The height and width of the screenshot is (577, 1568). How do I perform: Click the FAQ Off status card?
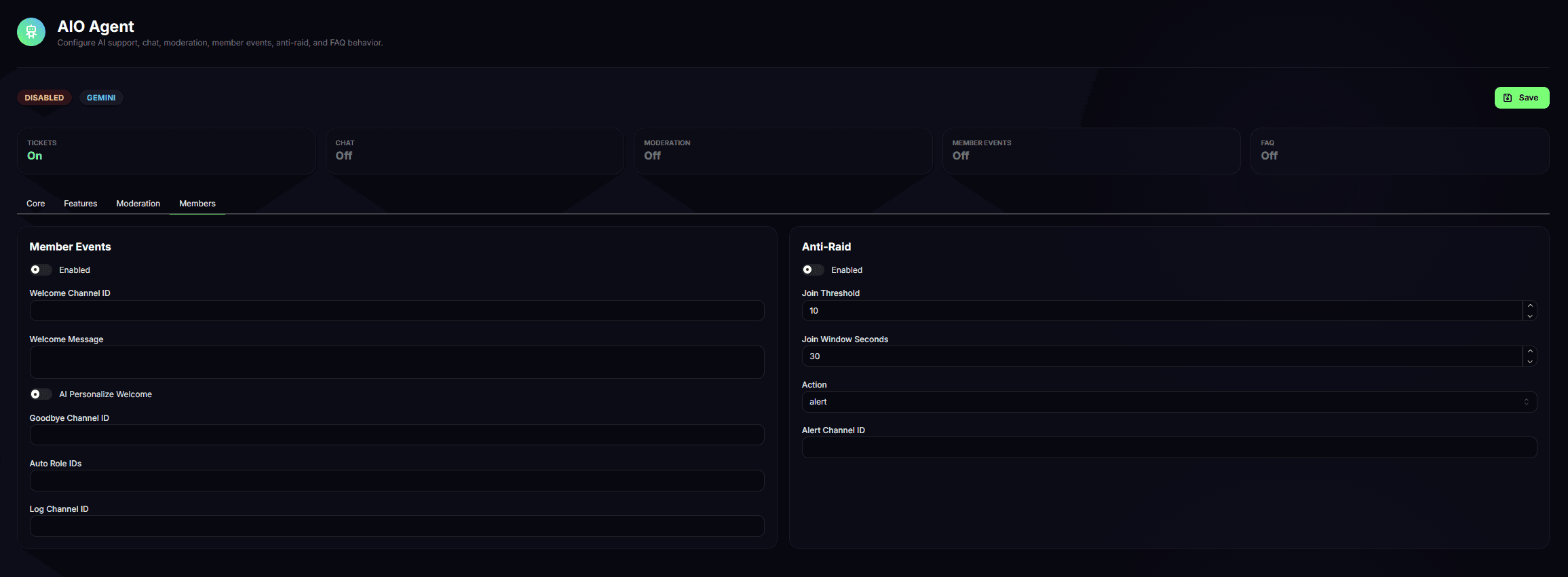click(x=1400, y=151)
